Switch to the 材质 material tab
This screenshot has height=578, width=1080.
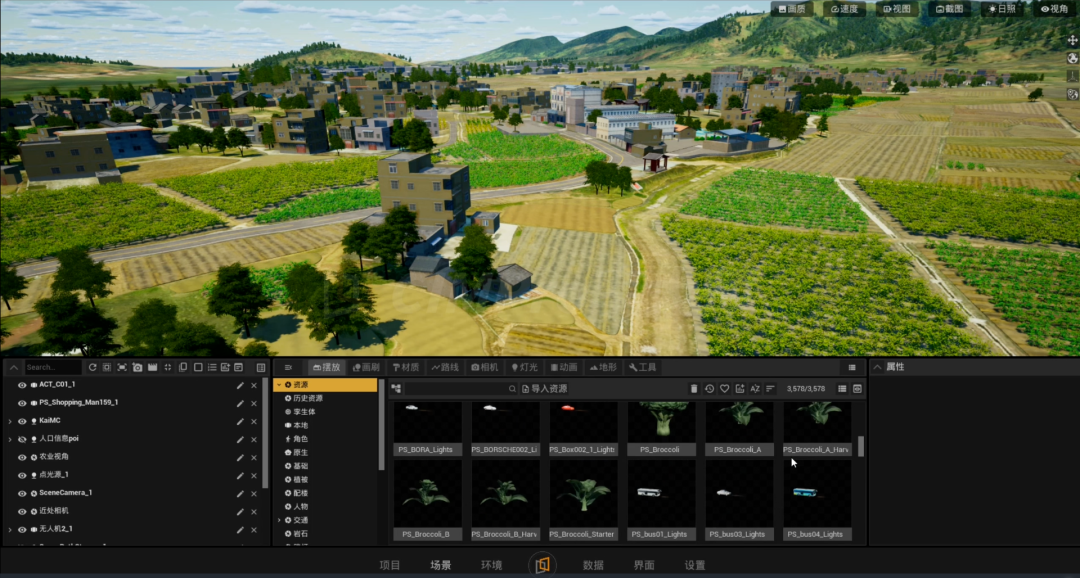406,367
